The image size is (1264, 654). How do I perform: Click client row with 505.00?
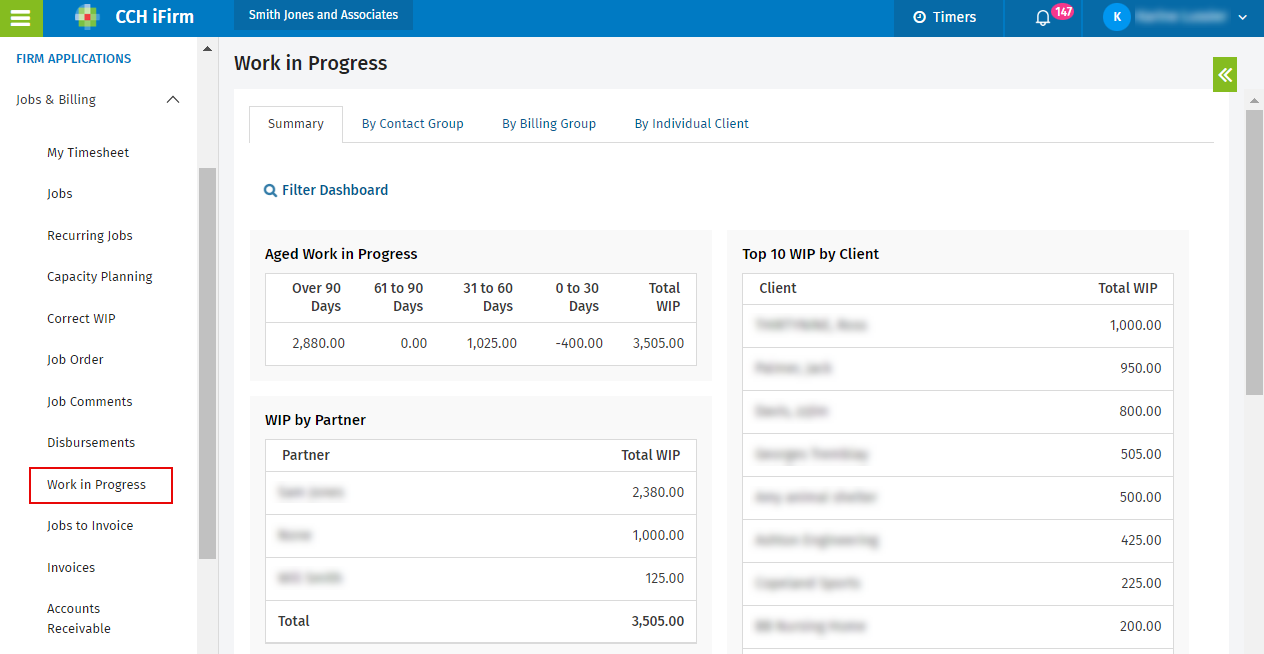pos(958,455)
